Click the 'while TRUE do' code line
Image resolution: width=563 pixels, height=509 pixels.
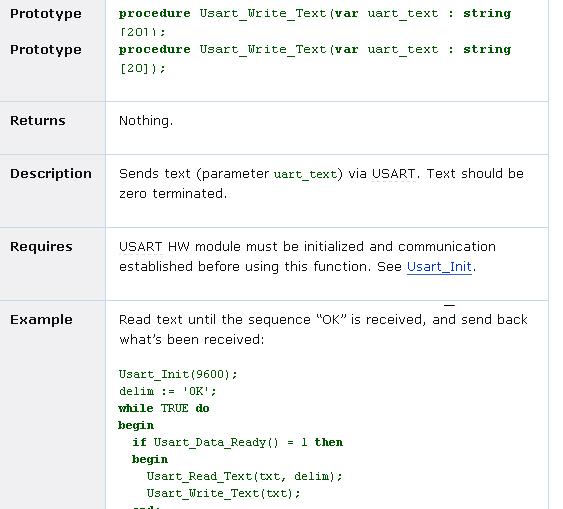tap(164, 408)
